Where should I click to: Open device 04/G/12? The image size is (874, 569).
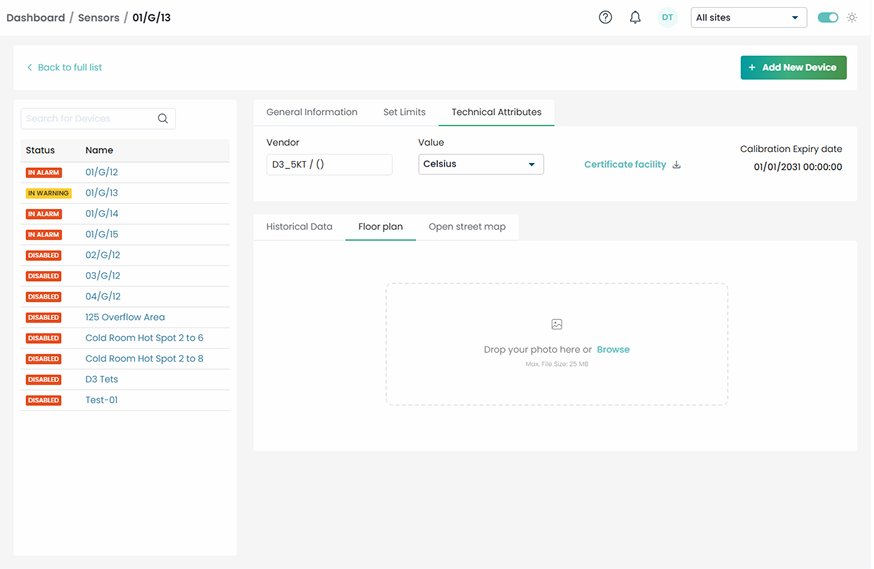[103, 296]
